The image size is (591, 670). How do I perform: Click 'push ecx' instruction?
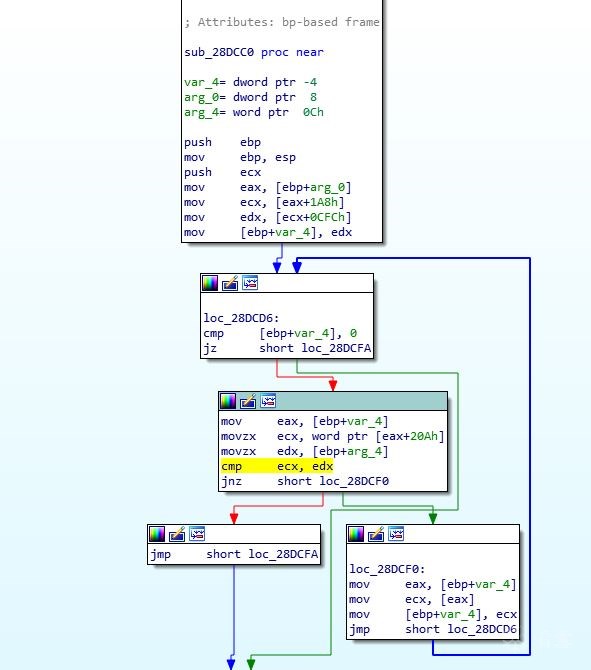[x=223, y=172]
